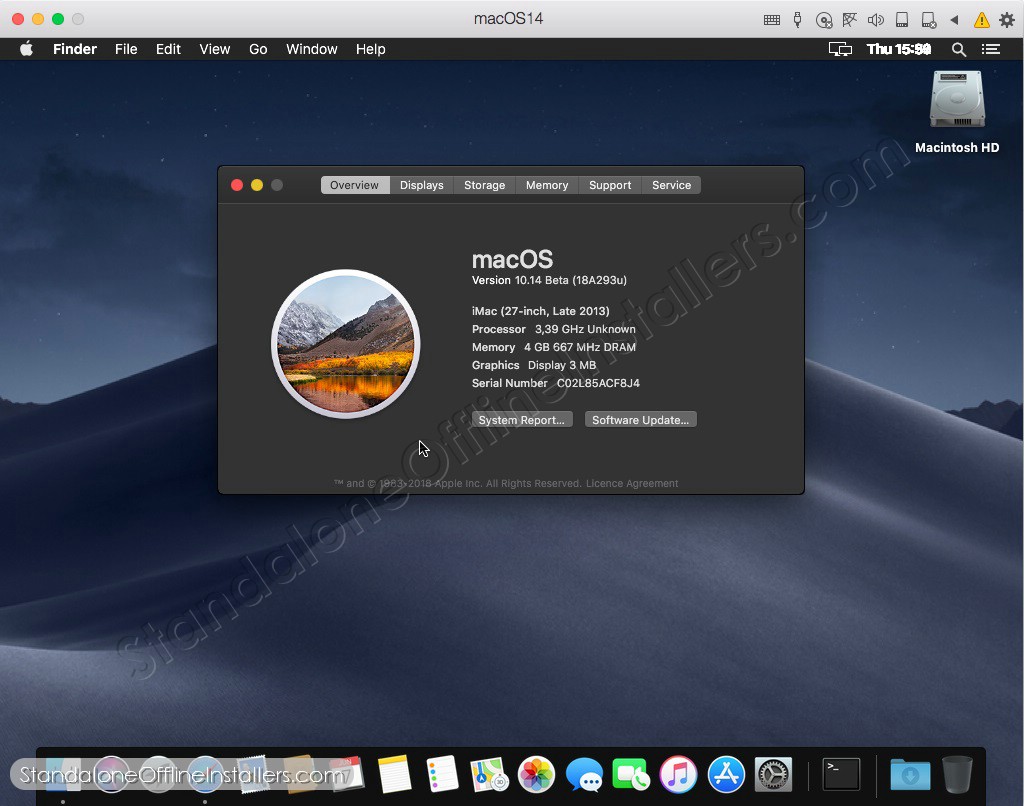Open Terminal from the Dock

(x=841, y=774)
